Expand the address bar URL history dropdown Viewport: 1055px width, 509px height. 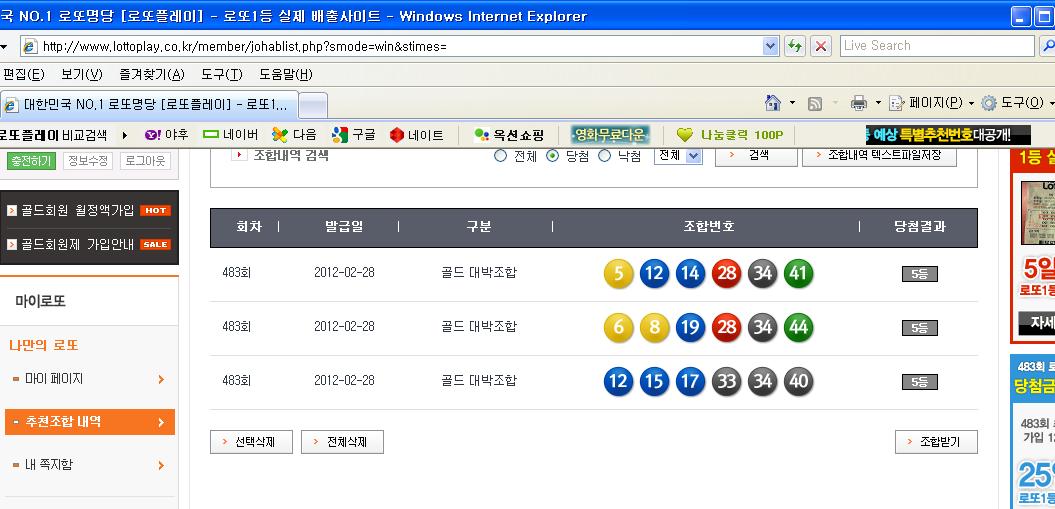770,46
